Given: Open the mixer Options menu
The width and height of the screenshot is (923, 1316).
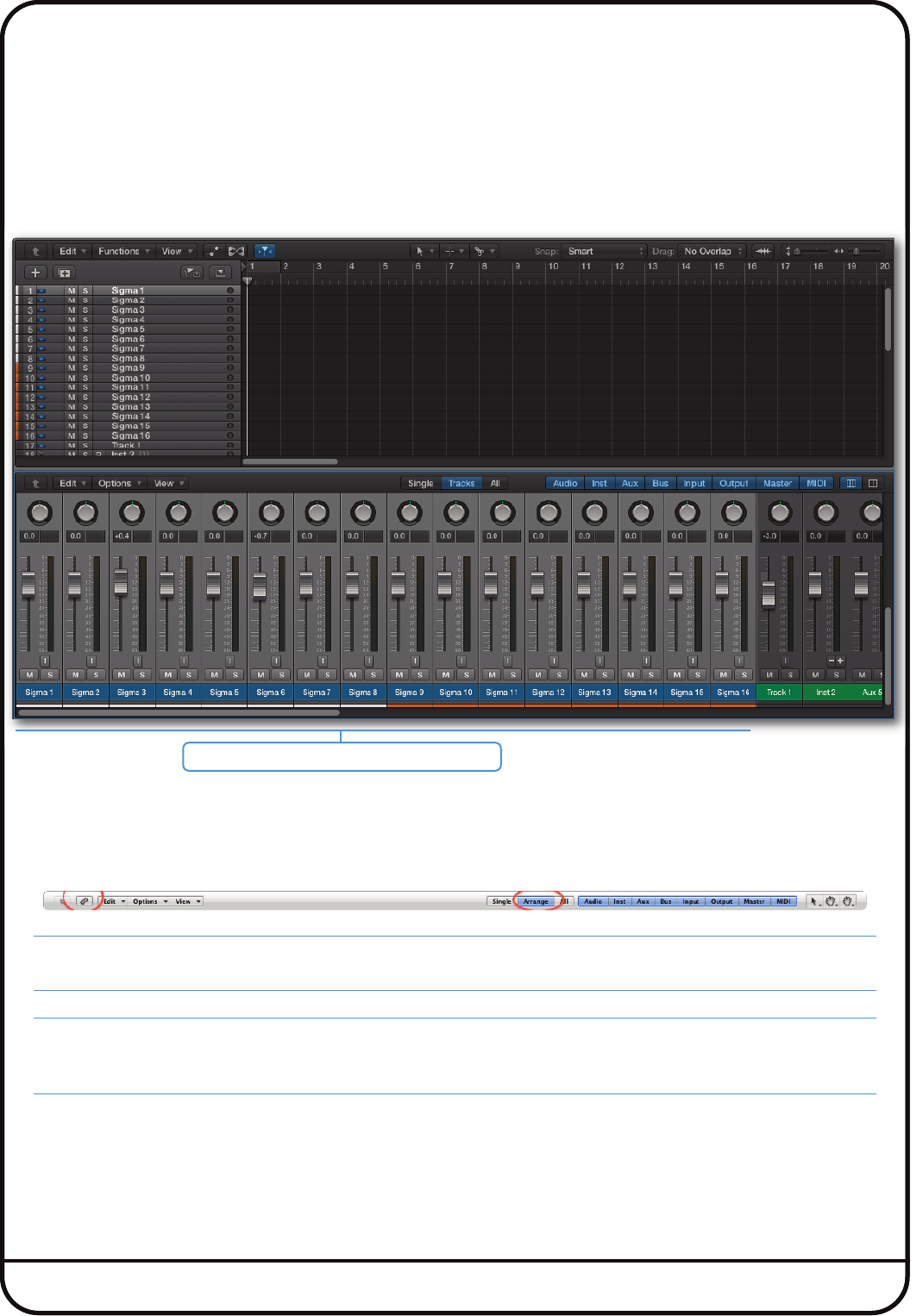Looking at the screenshot, I should [119, 483].
